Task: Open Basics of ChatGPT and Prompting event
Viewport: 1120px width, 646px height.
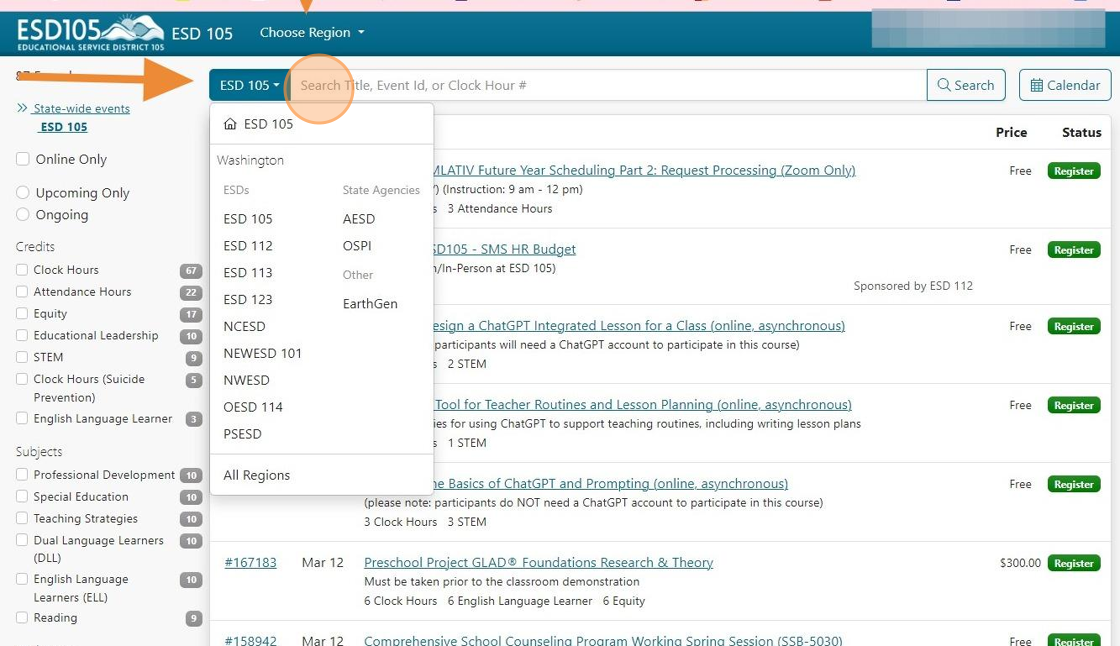Action: (x=611, y=484)
